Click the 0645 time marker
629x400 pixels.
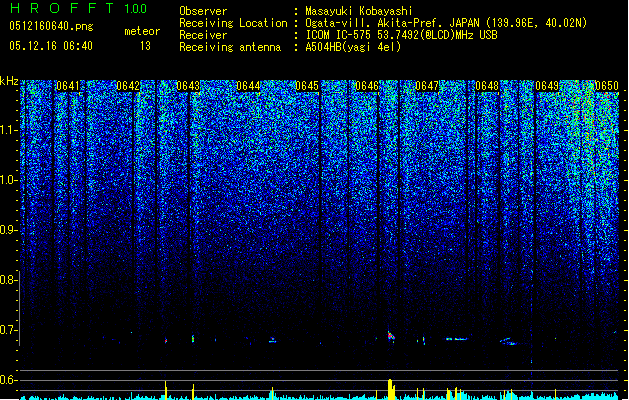(x=307, y=86)
